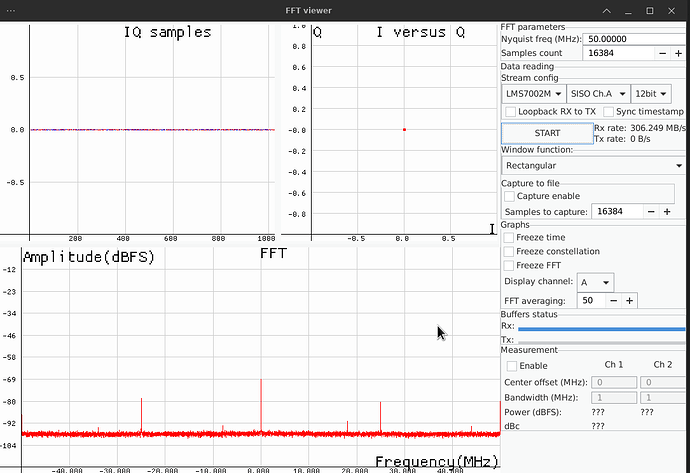Viewport: 690px width, 473px height.
Task: Tick the Capture enable checkbox
Action: [x=510, y=196]
